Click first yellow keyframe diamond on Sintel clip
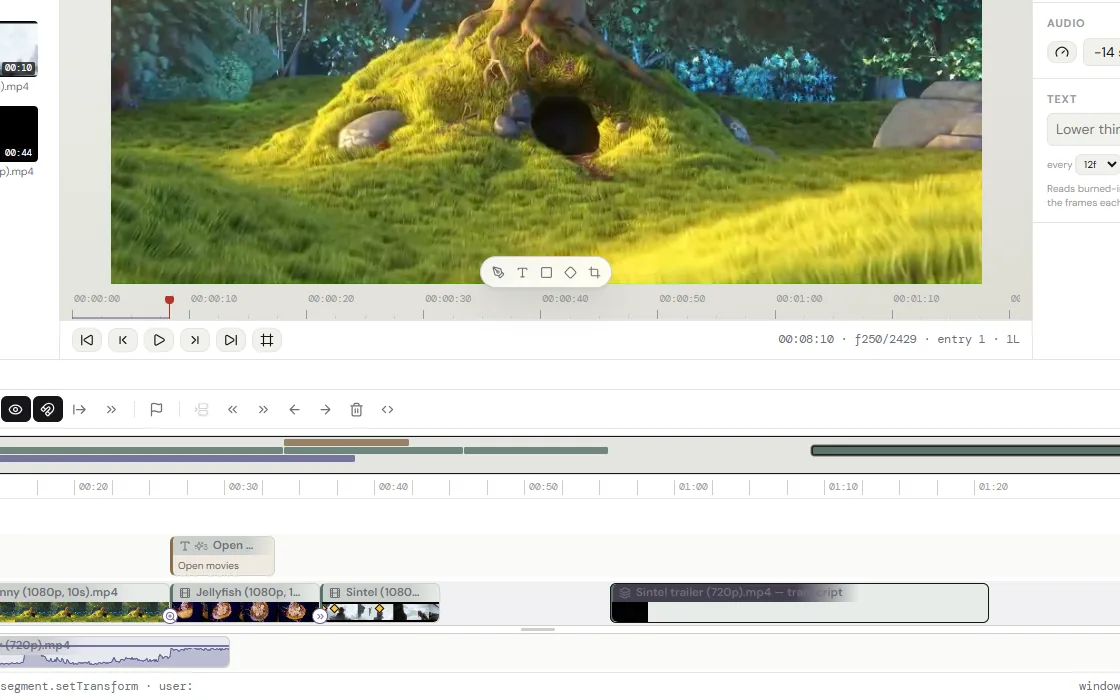 334,609
